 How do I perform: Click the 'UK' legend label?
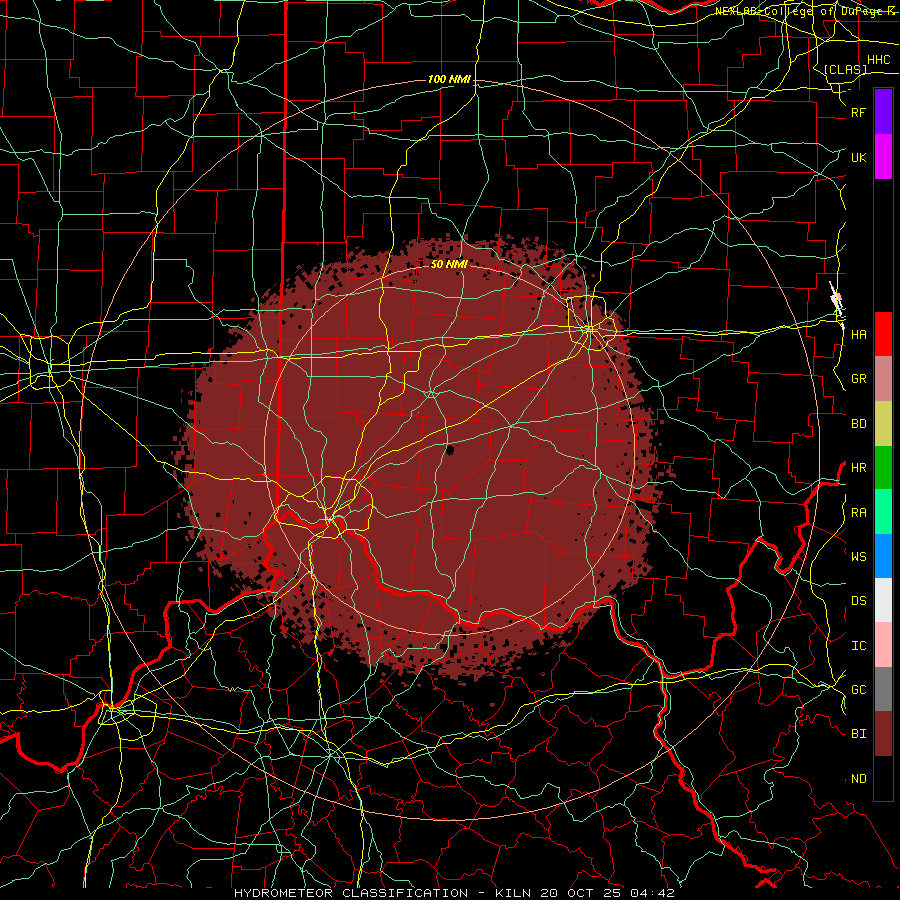tap(859, 158)
